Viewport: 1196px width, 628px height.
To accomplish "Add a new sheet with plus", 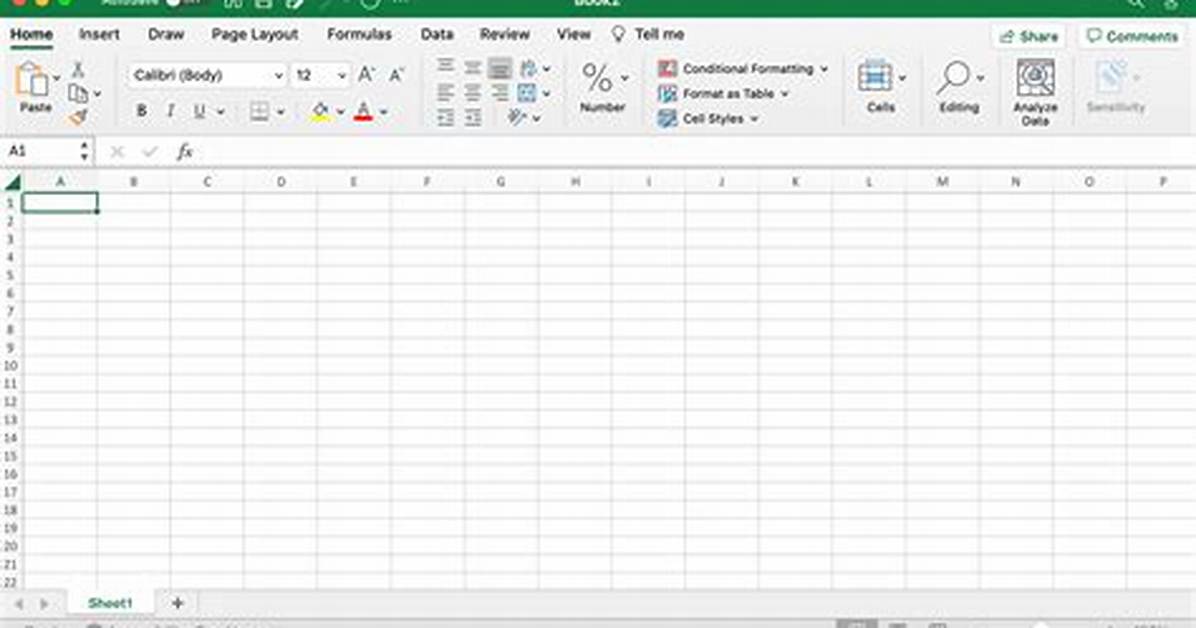I will (x=177, y=603).
